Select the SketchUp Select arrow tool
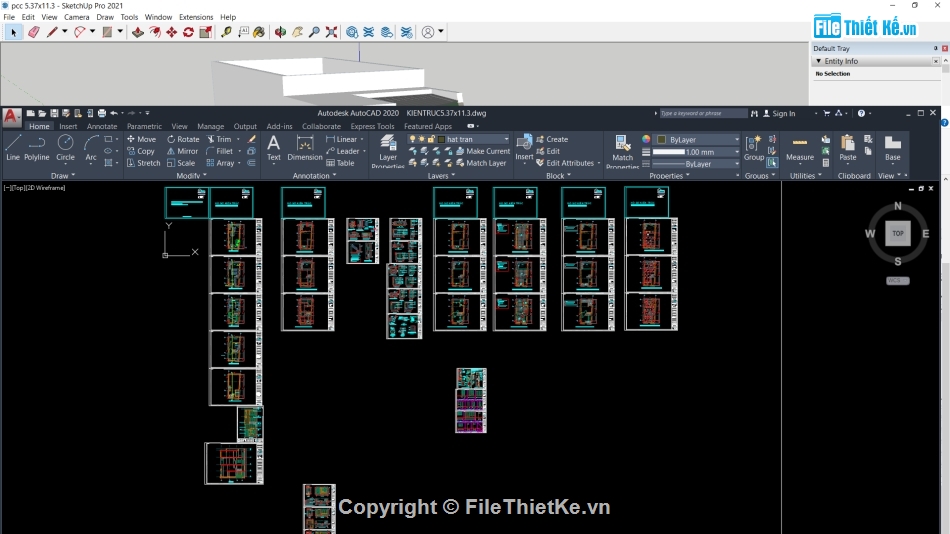Viewport: 950px width, 534px height. (x=13, y=32)
